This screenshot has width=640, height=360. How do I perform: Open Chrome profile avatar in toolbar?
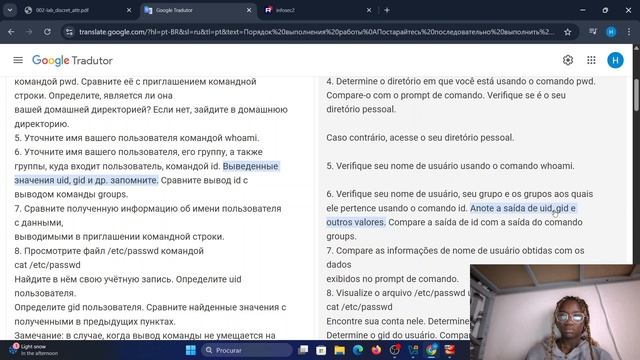coord(611,32)
